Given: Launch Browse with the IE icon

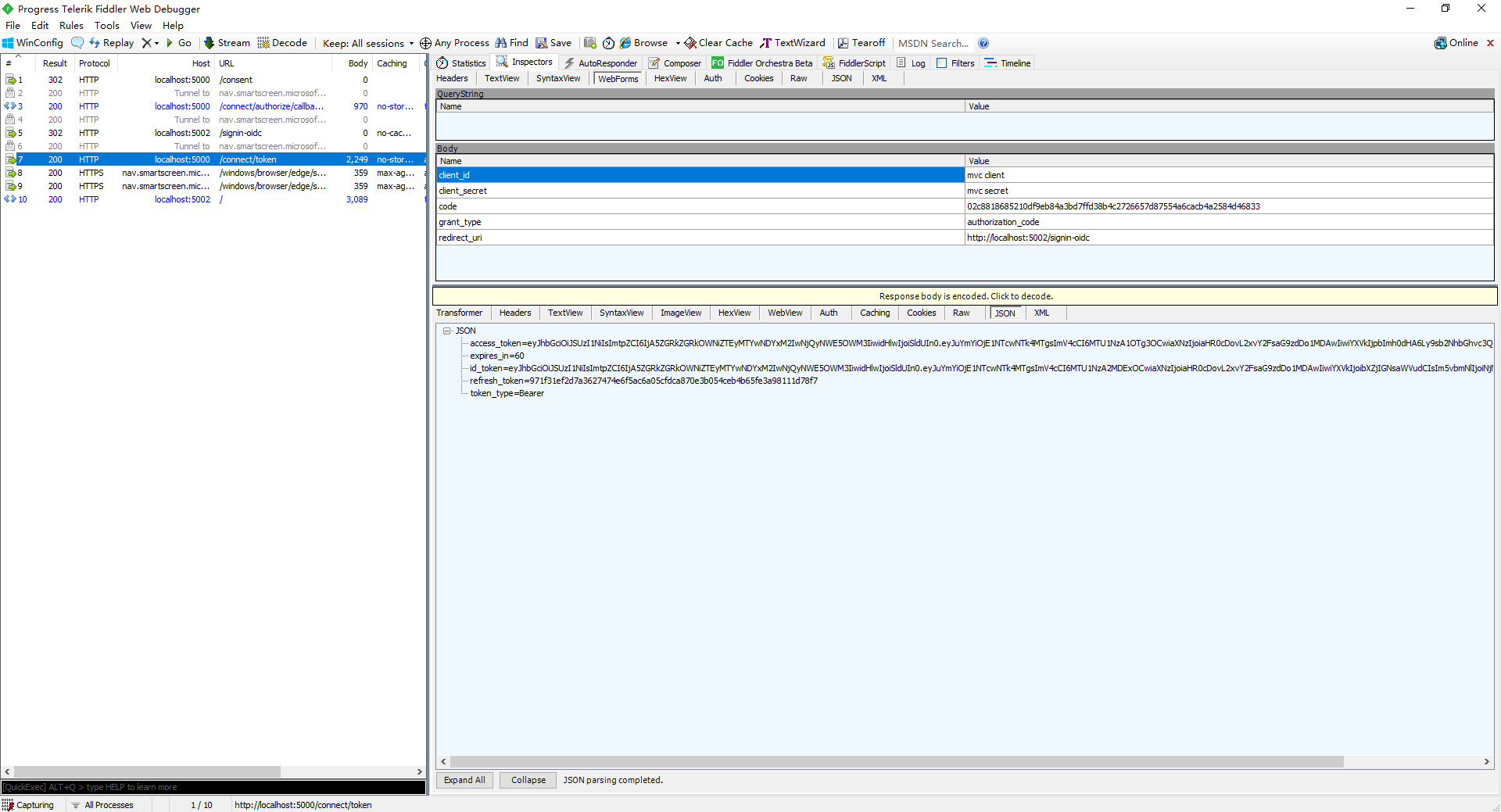Looking at the screenshot, I should tap(644, 43).
